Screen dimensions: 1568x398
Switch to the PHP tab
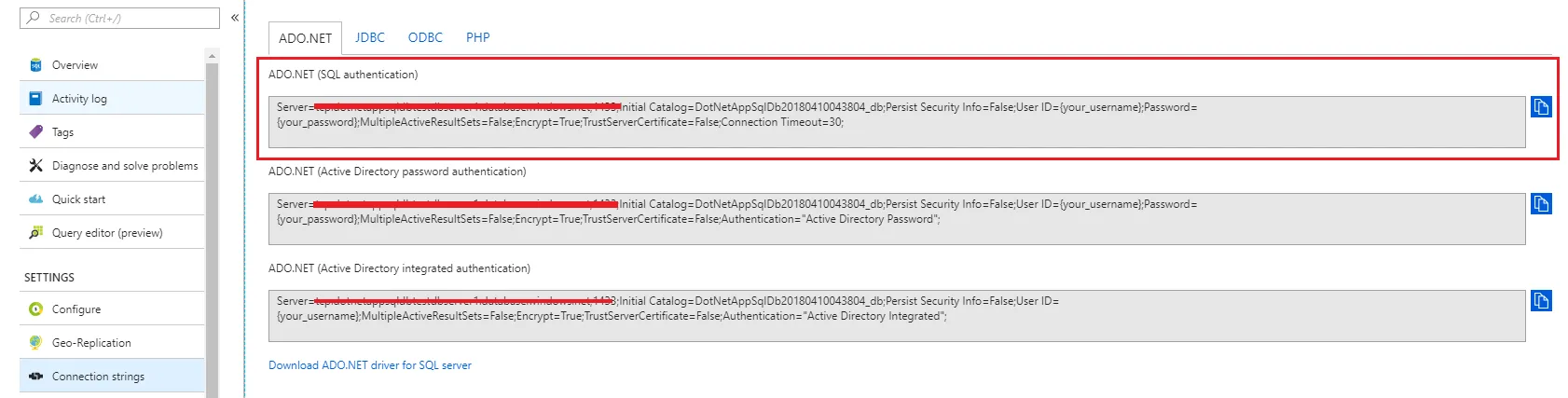[478, 37]
